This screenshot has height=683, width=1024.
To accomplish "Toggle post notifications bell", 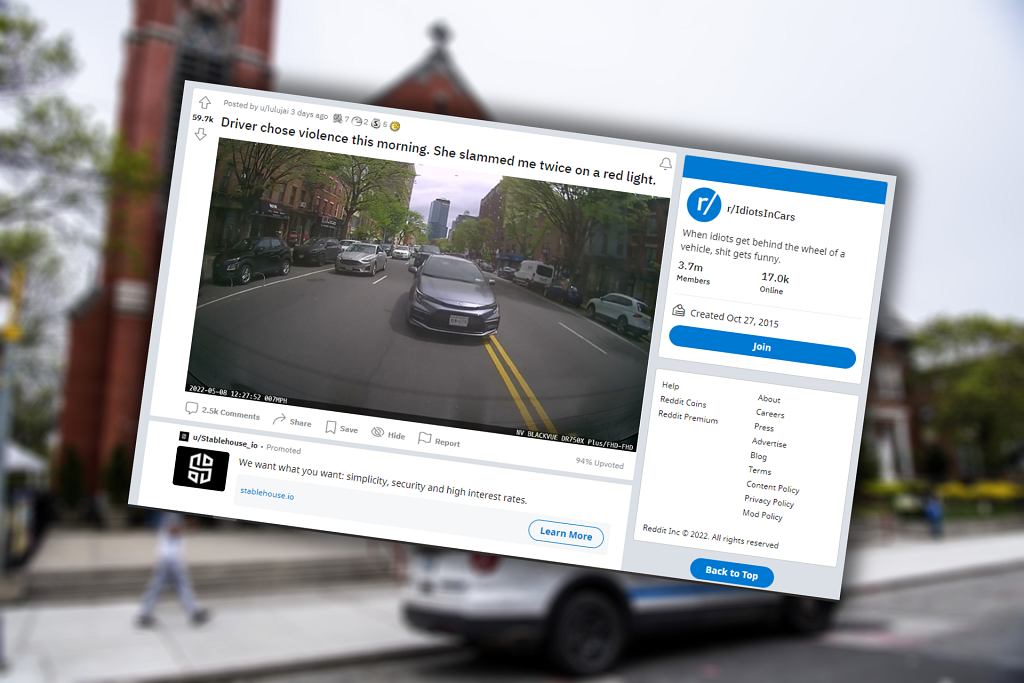I will pyautogui.click(x=665, y=163).
